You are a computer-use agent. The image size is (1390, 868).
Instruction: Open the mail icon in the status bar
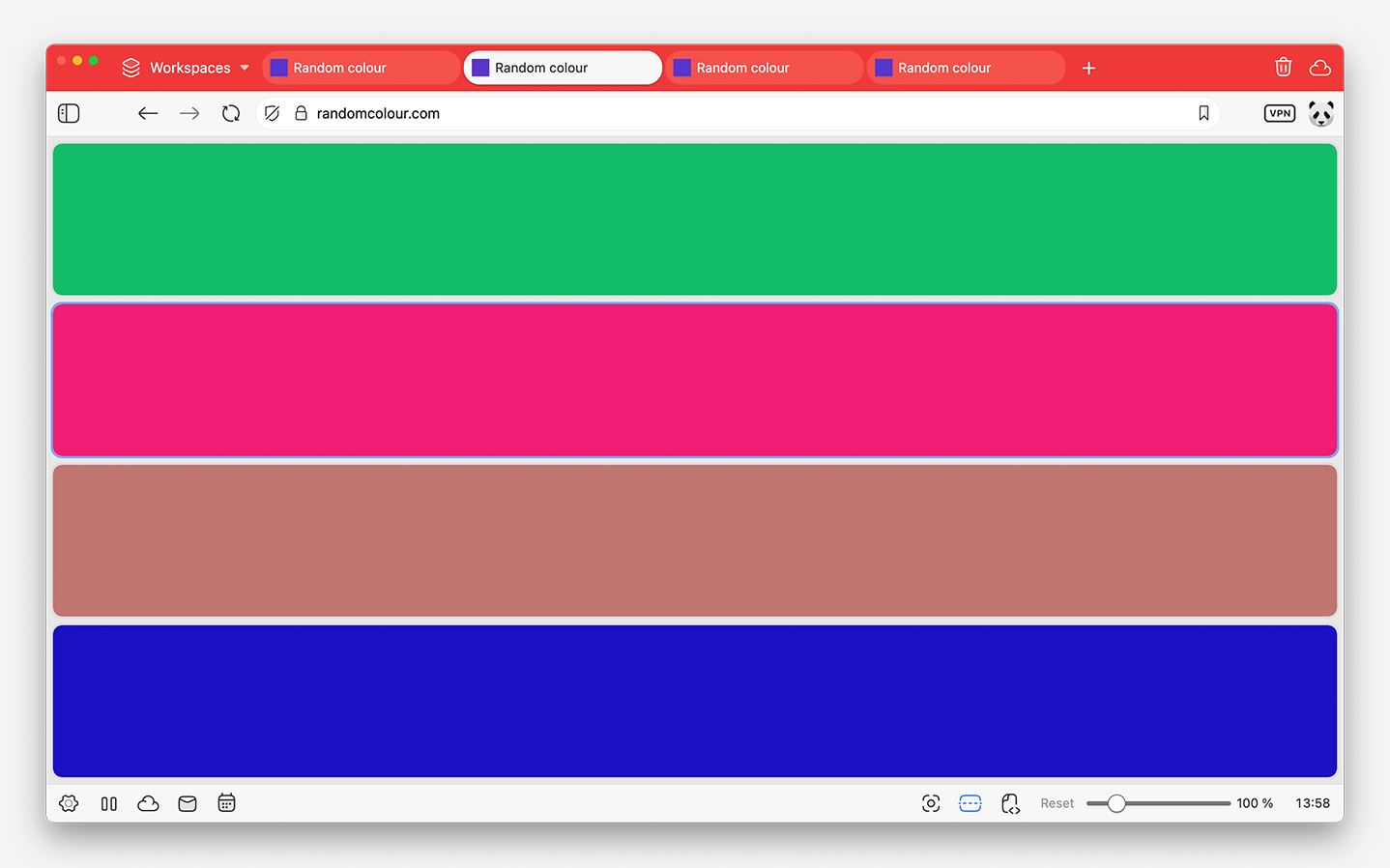[x=188, y=803]
